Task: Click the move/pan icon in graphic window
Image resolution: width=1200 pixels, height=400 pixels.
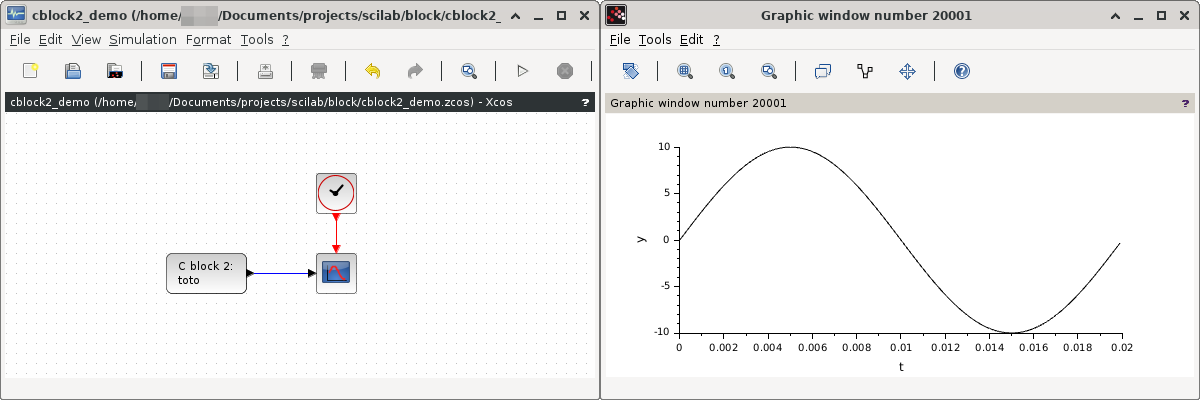Action: pos(907,71)
